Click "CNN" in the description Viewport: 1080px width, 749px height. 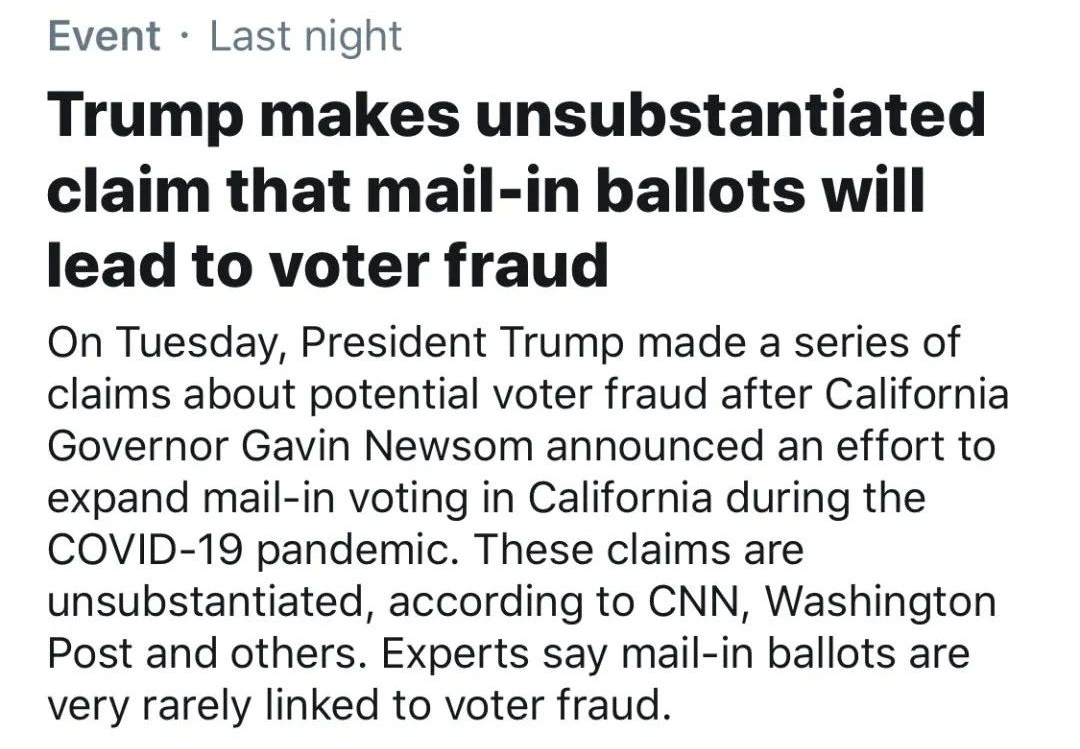coord(685,602)
